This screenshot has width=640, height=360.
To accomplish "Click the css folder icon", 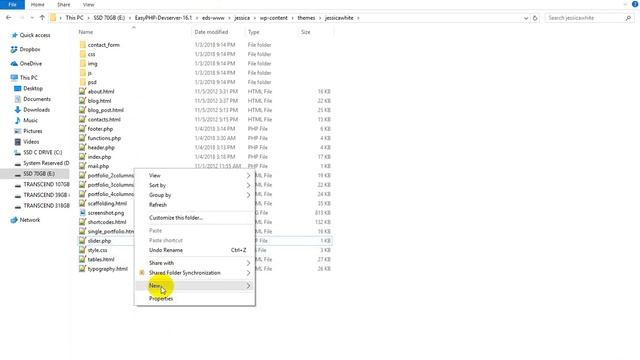I will 82,54.
